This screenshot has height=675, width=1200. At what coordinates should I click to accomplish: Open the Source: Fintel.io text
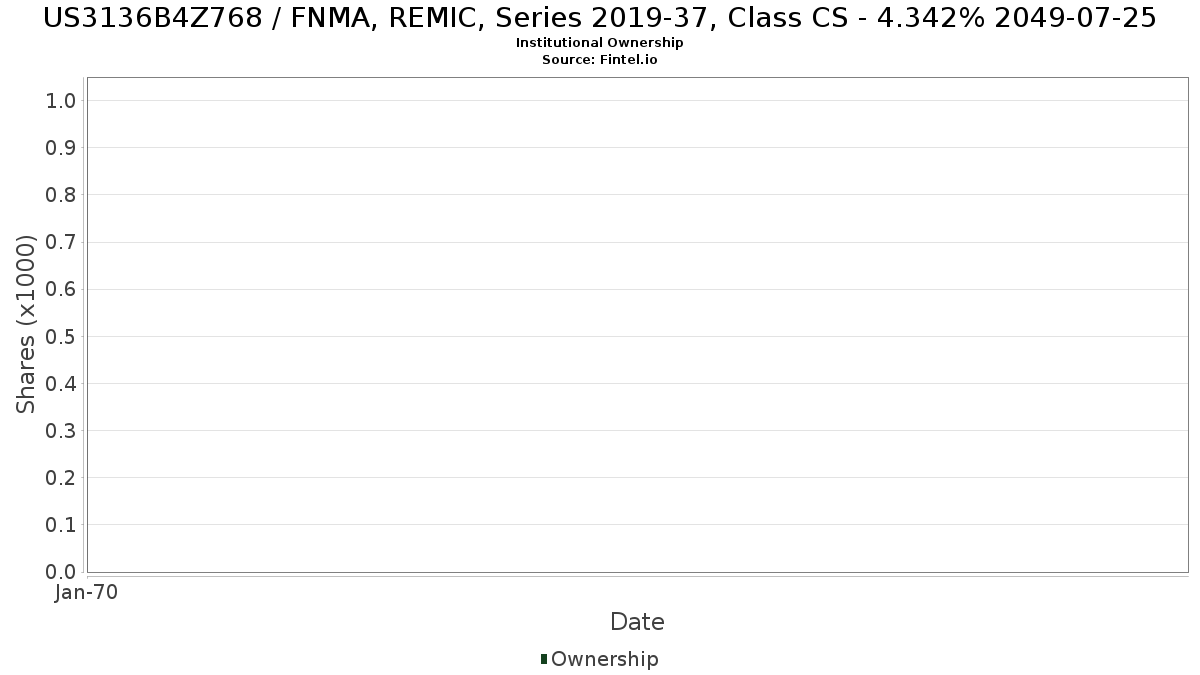pyautogui.click(x=600, y=60)
